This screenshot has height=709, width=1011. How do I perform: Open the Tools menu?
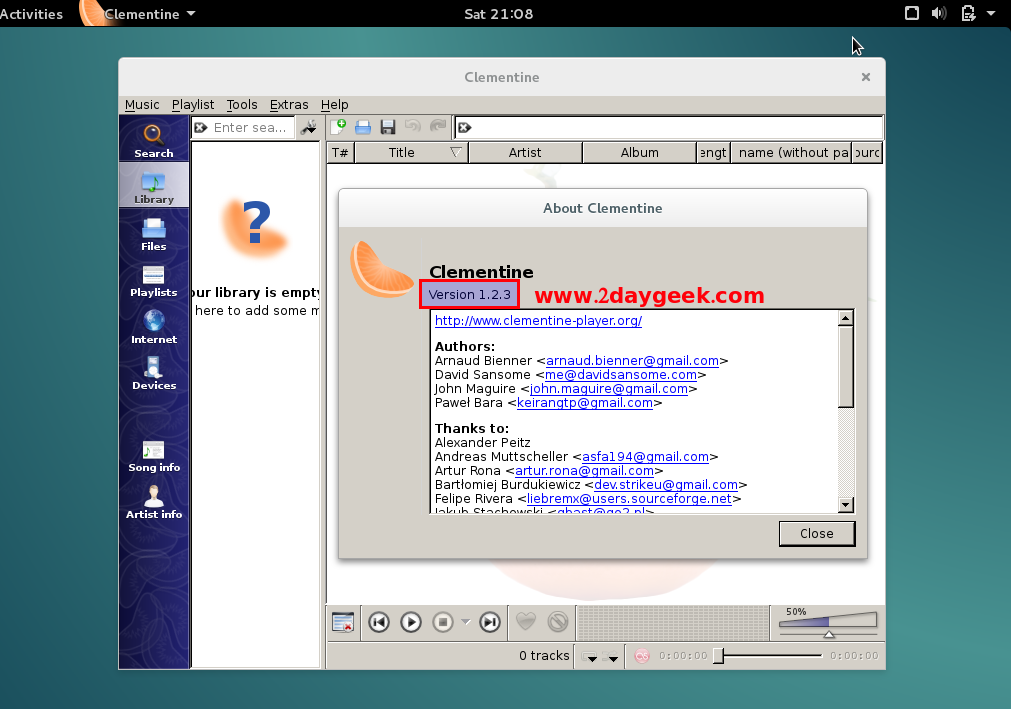[241, 104]
